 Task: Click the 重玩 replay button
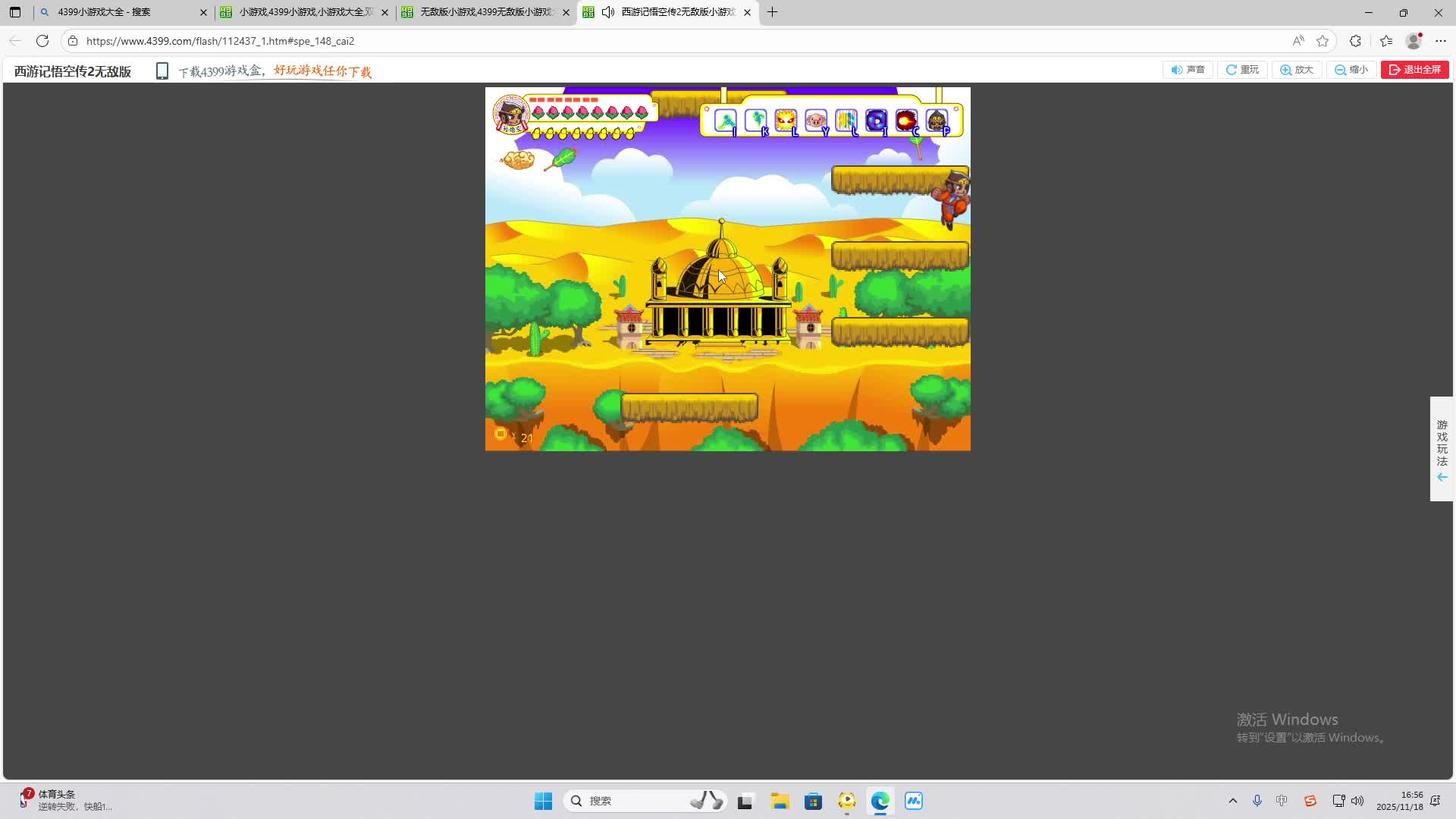coord(1242,70)
